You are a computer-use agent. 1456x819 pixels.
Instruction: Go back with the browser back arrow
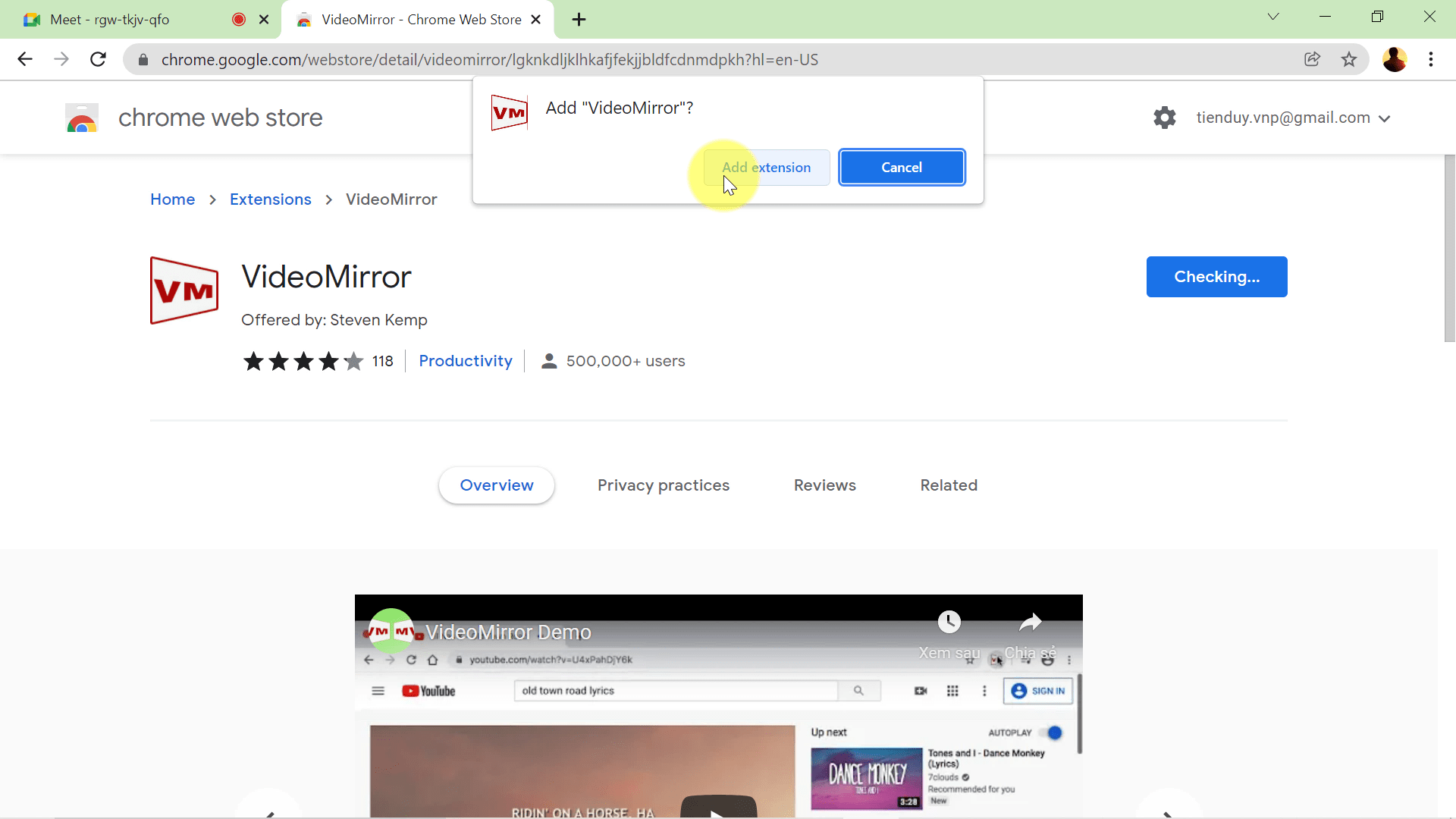tap(25, 59)
